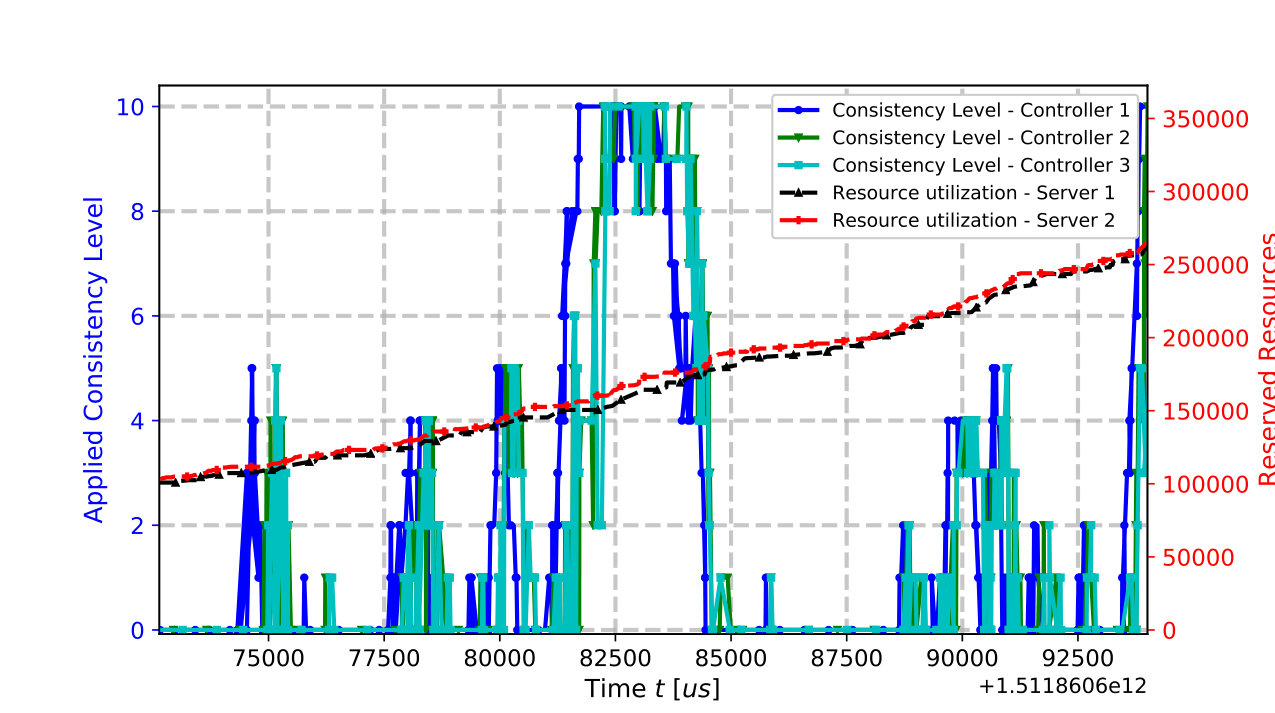The image size is (1275, 713).
Task: Click the y-axis label Applied Consistency Level
Action: pyautogui.click(x=93, y=359)
